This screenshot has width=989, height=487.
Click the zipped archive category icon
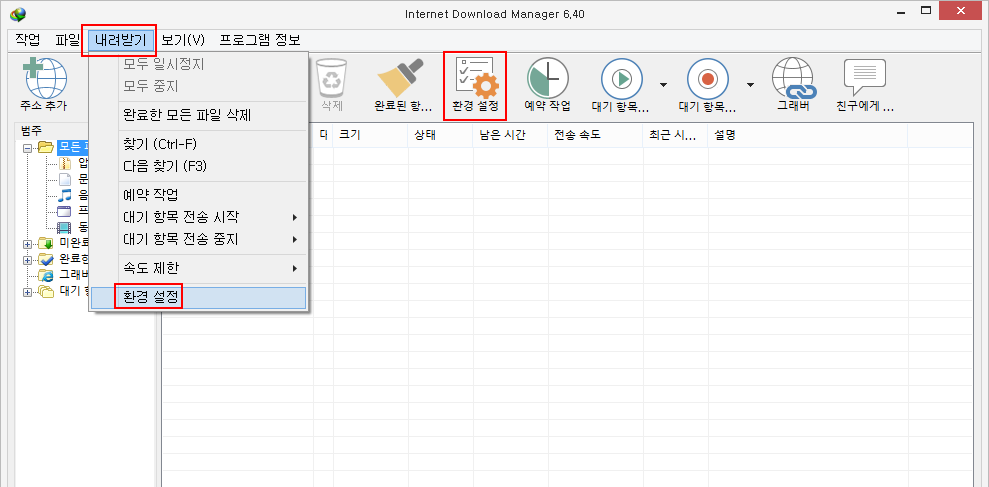(65, 163)
